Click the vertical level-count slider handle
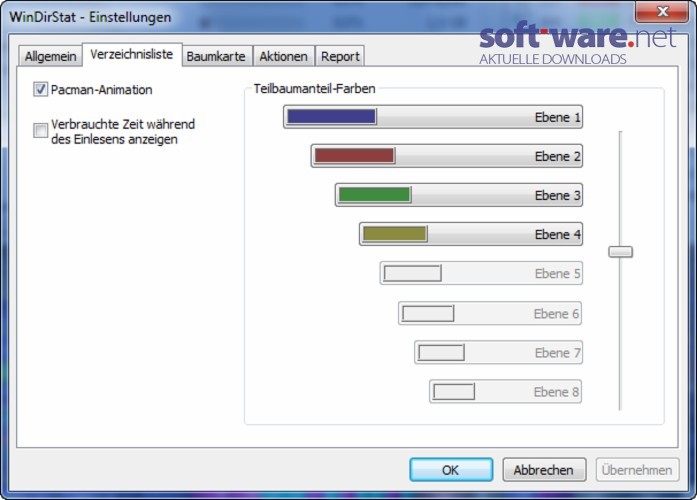This screenshot has width=697, height=500. (x=620, y=252)
